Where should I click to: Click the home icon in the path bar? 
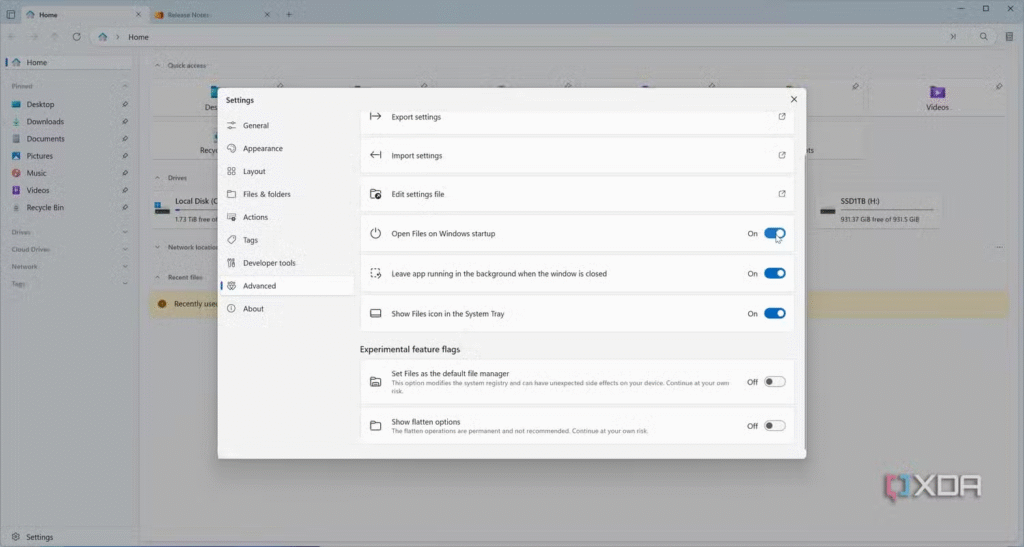click(104, 37)
